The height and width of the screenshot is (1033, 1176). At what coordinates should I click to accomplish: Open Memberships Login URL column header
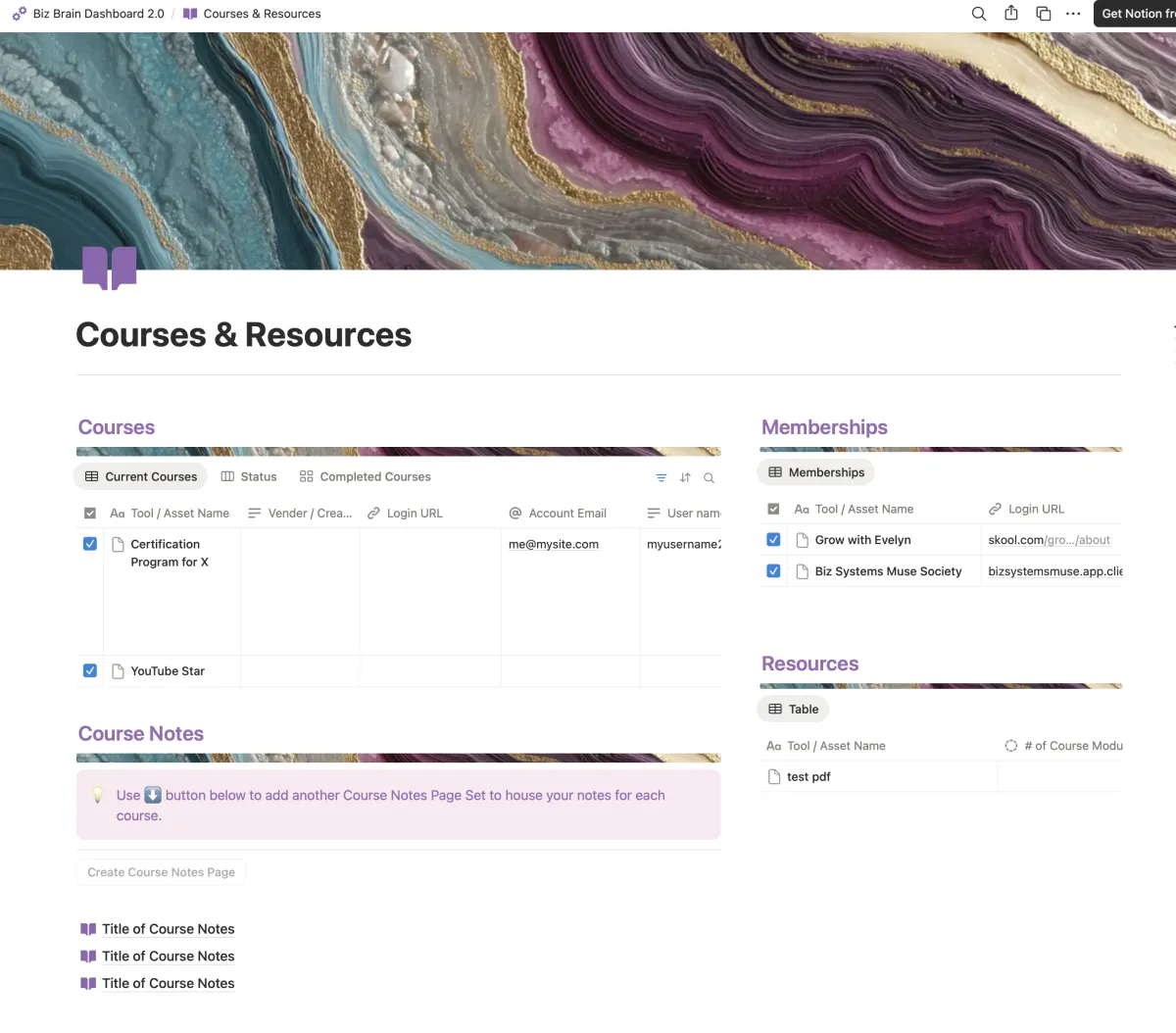coord(1026,509)
